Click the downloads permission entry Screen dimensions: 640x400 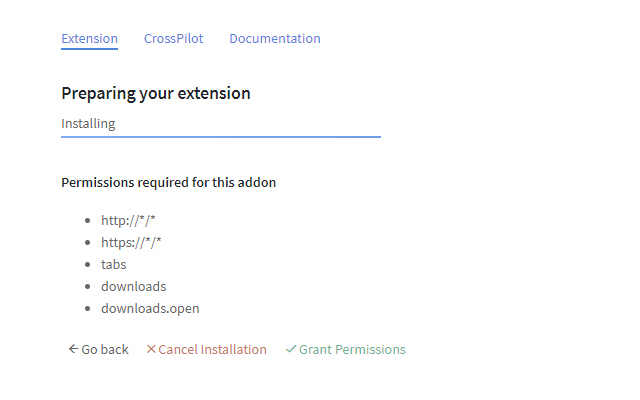click(x=133, y=286)
